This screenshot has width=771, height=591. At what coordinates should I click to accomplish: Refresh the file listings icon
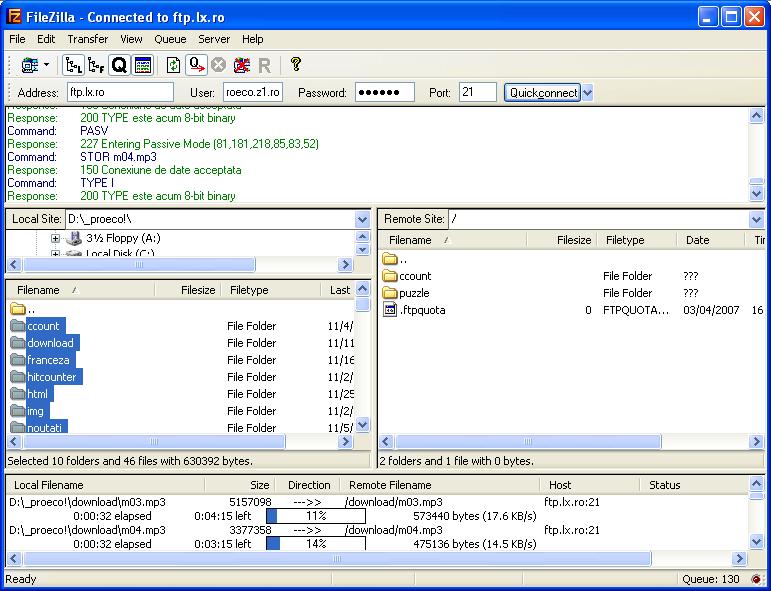tap(173, 65)
